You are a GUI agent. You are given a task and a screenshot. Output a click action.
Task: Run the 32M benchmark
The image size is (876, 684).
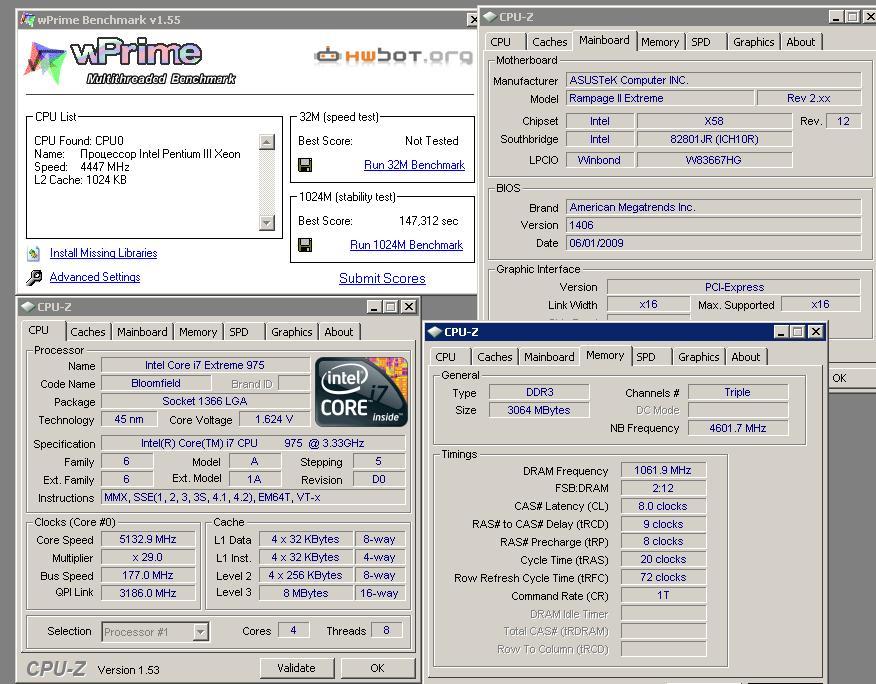(x=414, y=165)
